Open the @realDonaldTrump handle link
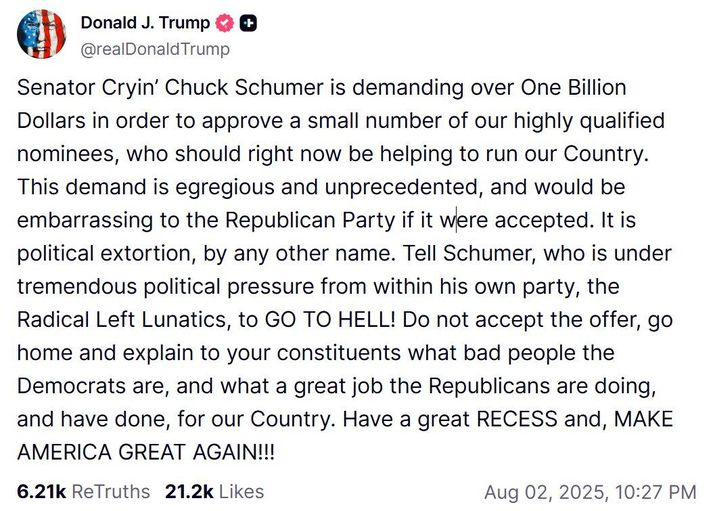The width and height of the screenshot is (713, 511). pos(155,49)
